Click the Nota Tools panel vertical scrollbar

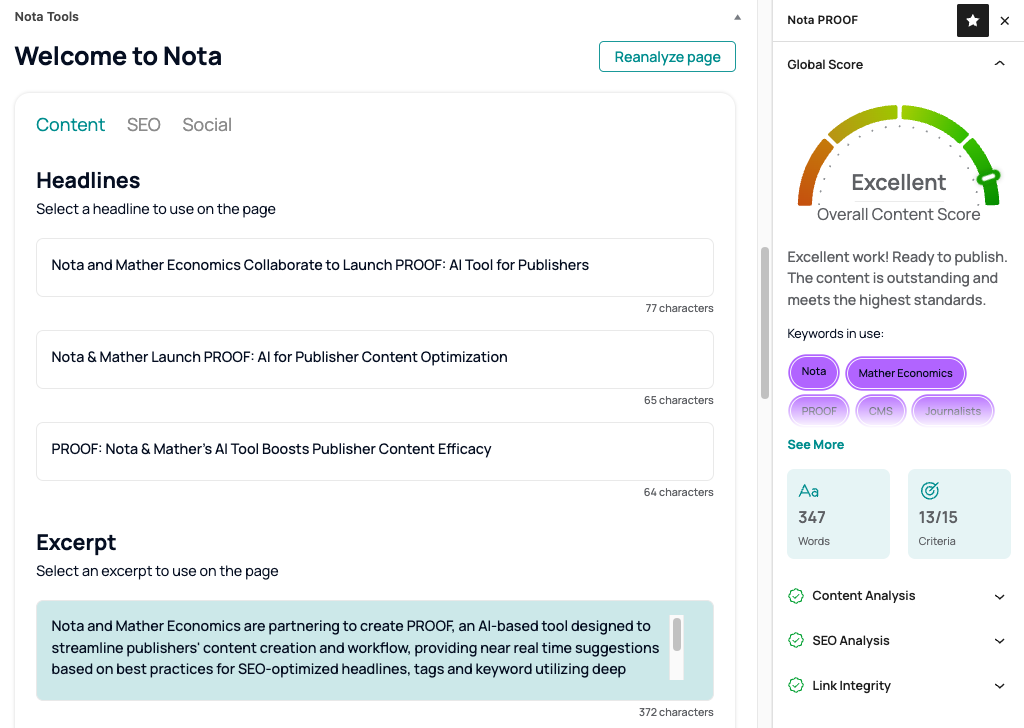[765, 323]
